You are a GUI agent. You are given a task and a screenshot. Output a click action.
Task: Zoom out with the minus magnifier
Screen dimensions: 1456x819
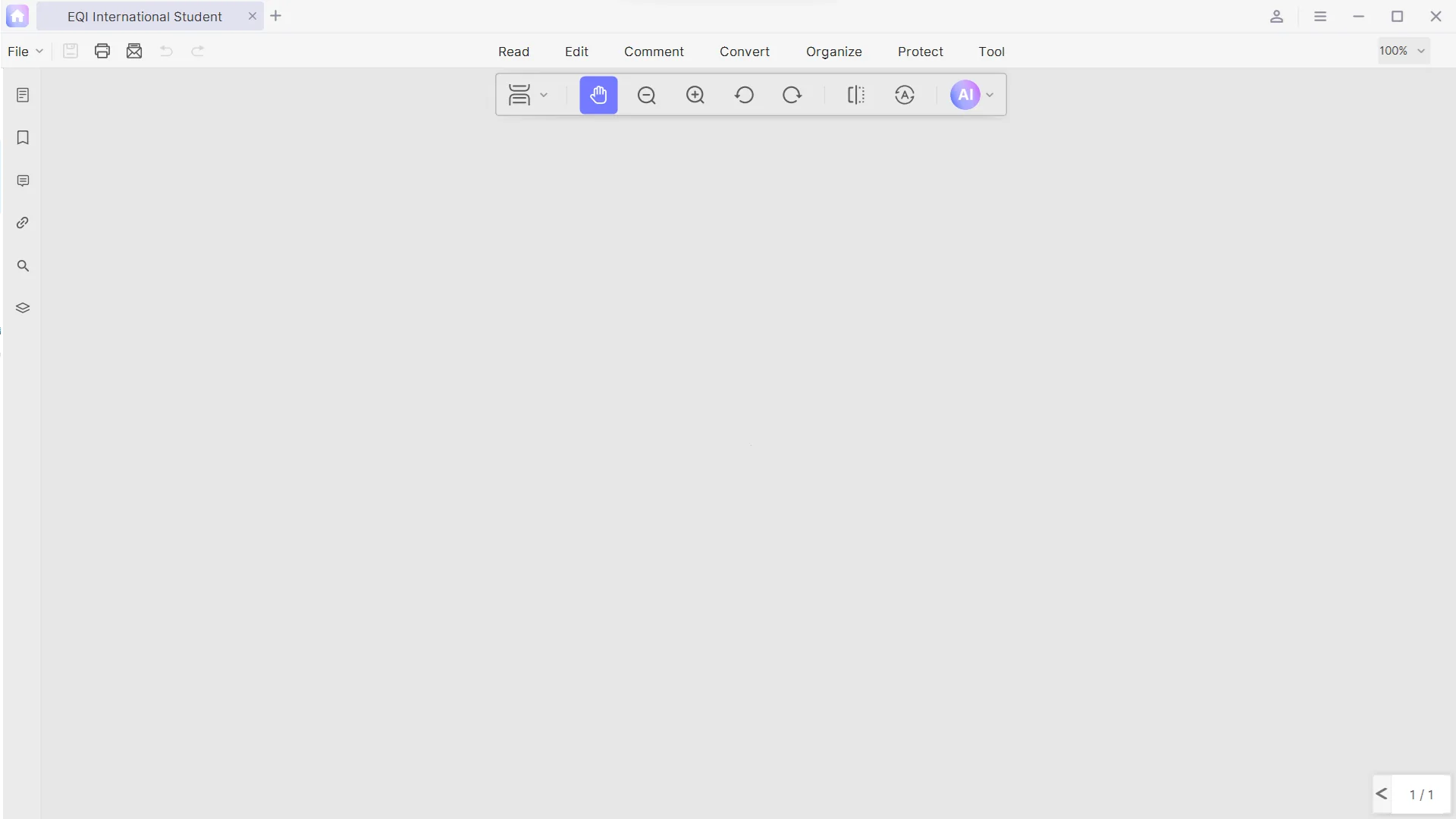pos(647,95)
